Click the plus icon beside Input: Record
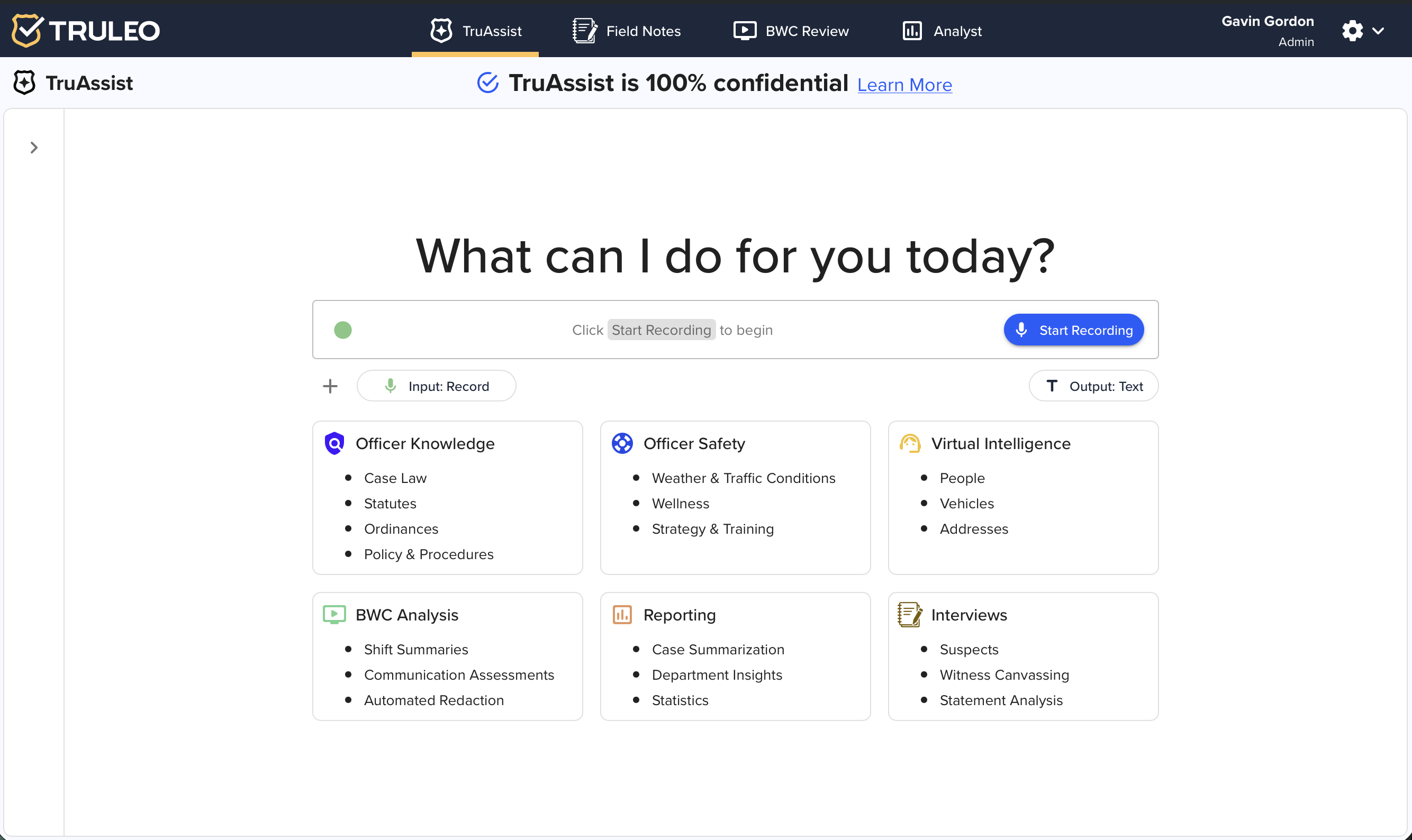Screen dimensions: 1412x840 330,386
